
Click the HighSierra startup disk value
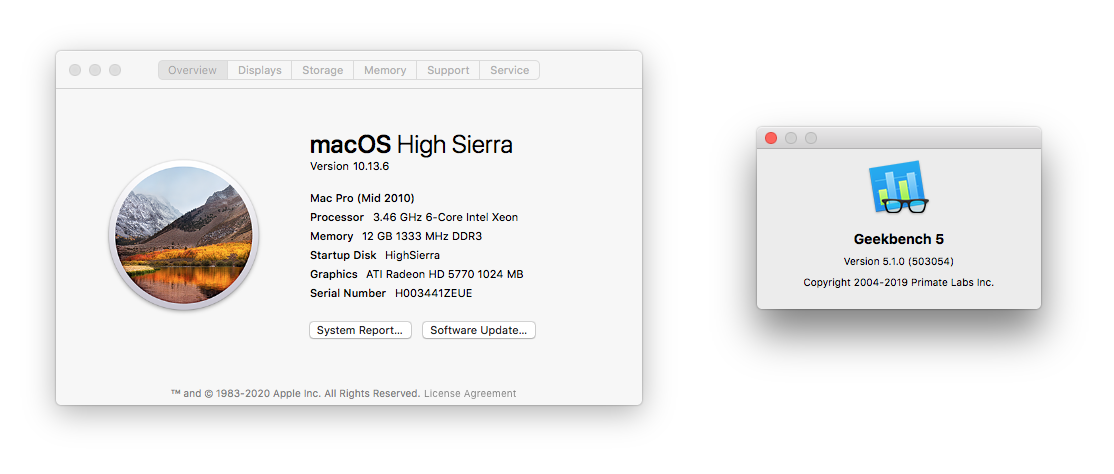412,255
